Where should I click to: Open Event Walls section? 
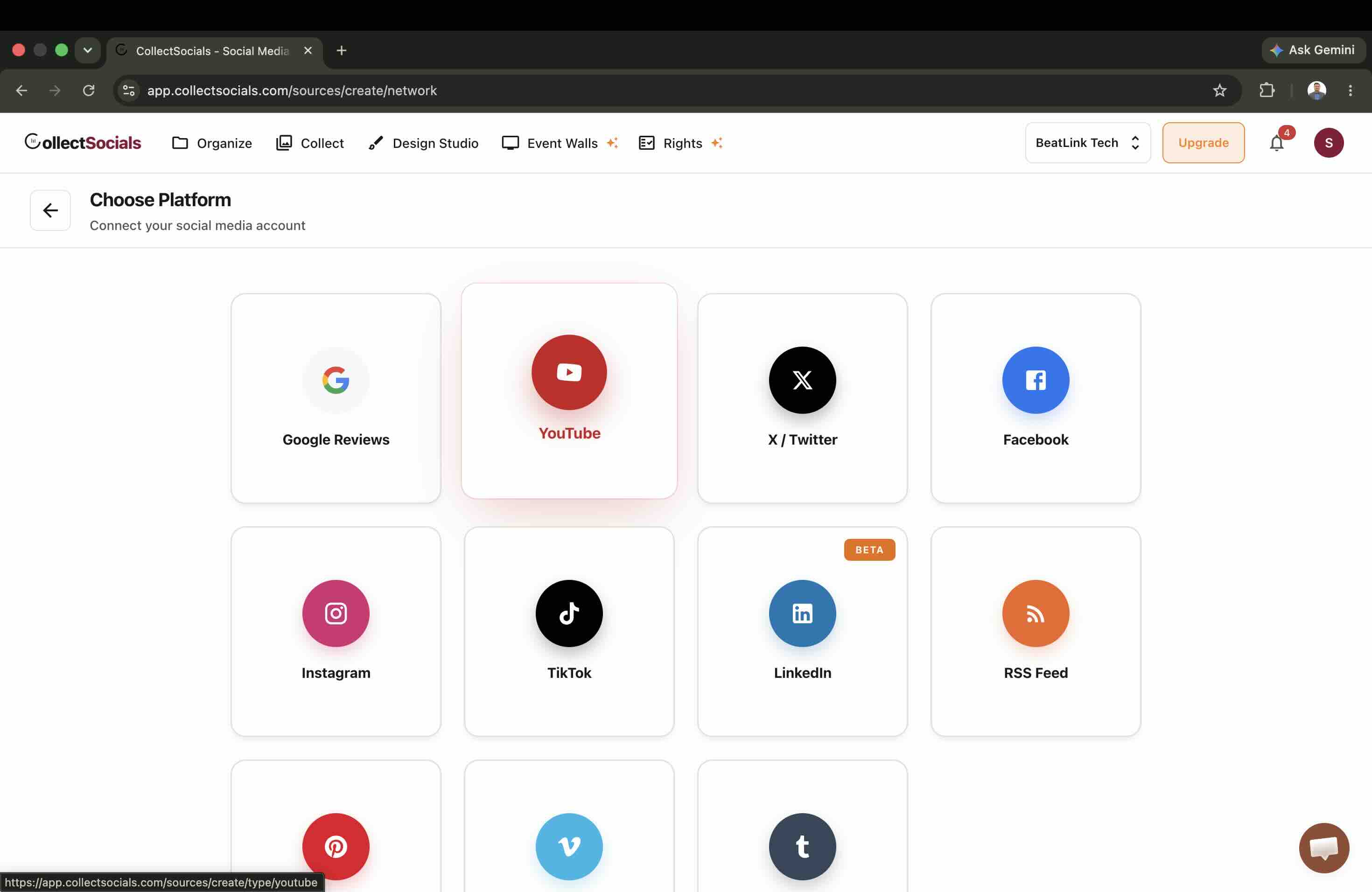click(560, 143)
